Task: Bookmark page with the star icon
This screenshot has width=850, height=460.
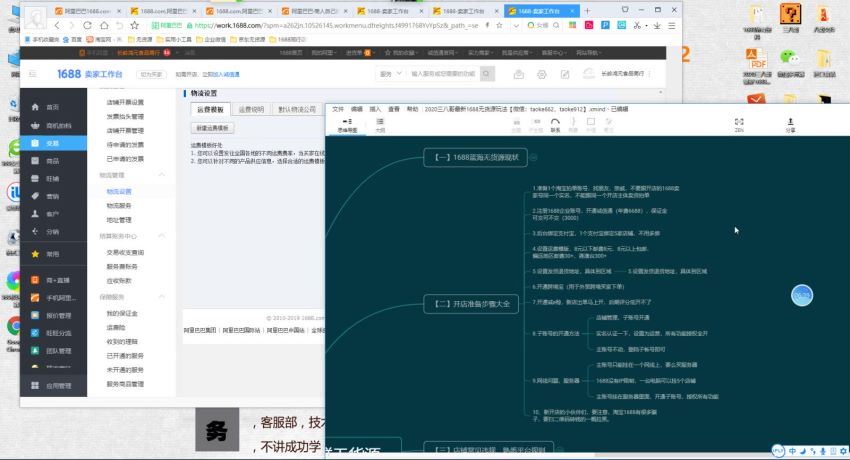Action: click(x=134, y=25)
